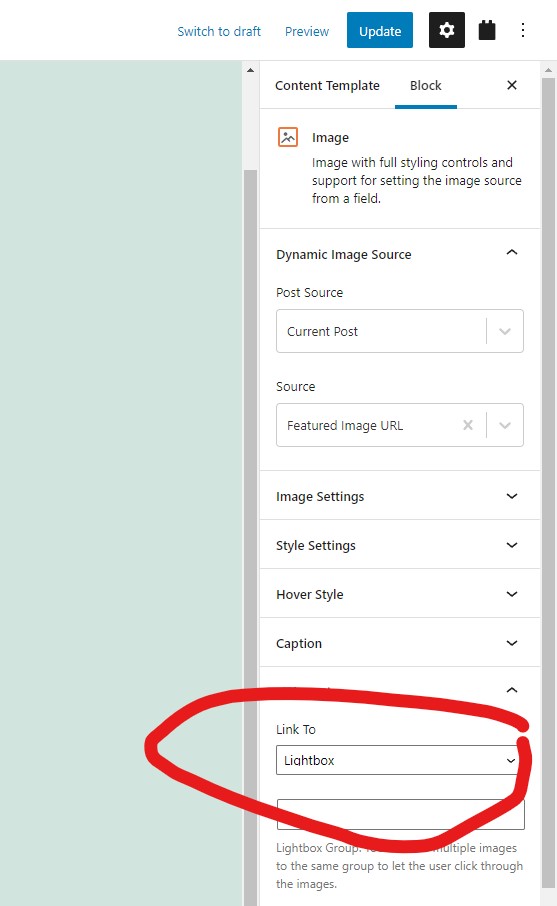The height and width of the screenshot is (906, 557).
Task: Open the three-dot options menu
Action: 523,30
